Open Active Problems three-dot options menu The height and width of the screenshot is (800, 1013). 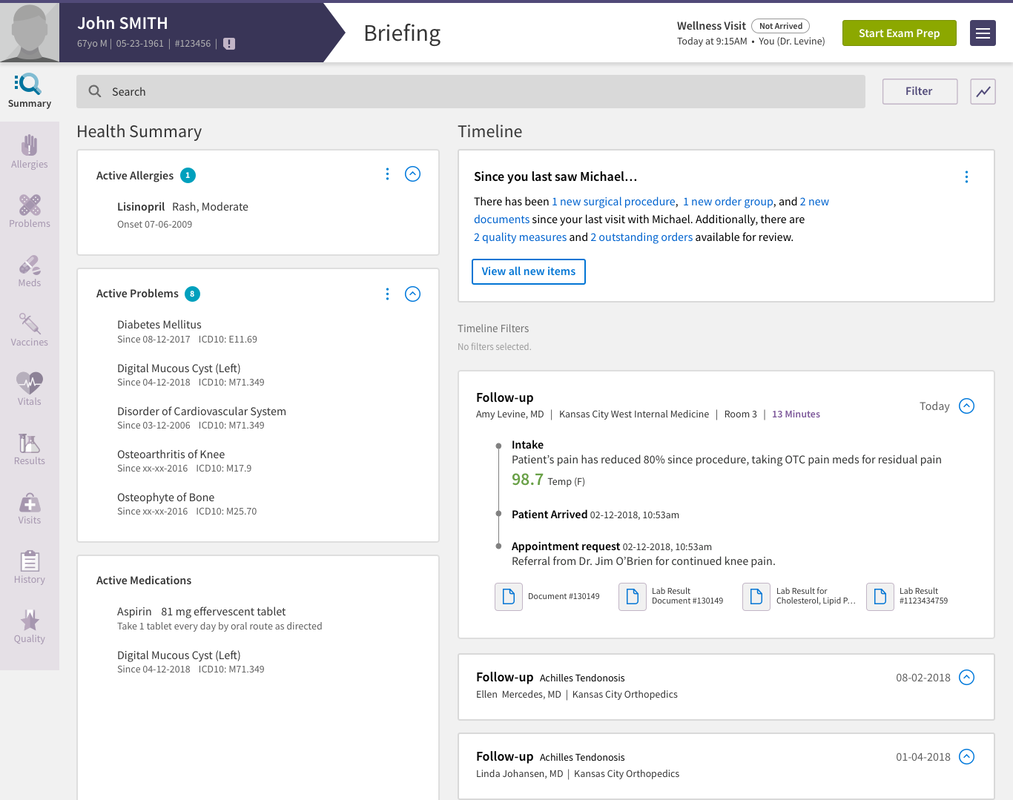(x=387, y=294)
